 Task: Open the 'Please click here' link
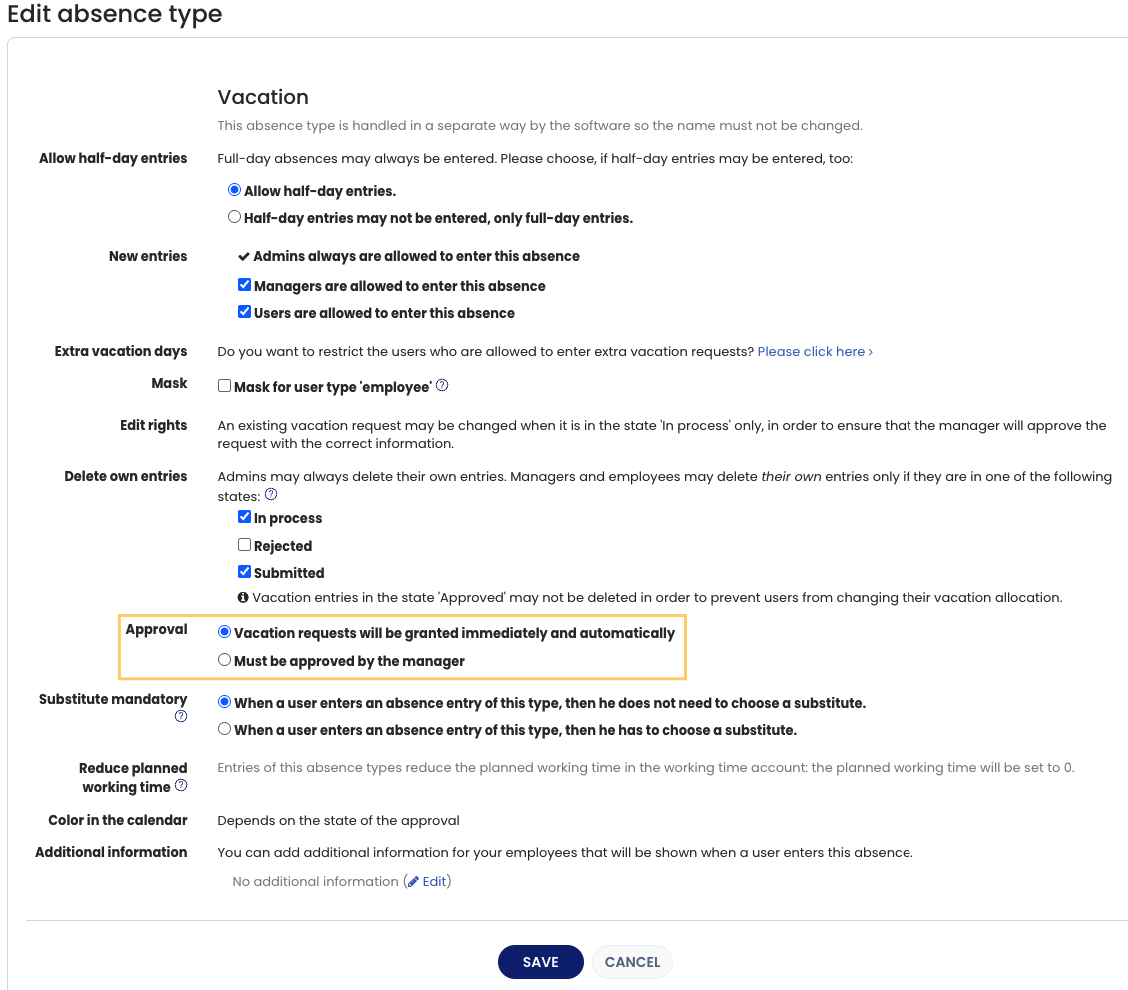pos(814,352)
